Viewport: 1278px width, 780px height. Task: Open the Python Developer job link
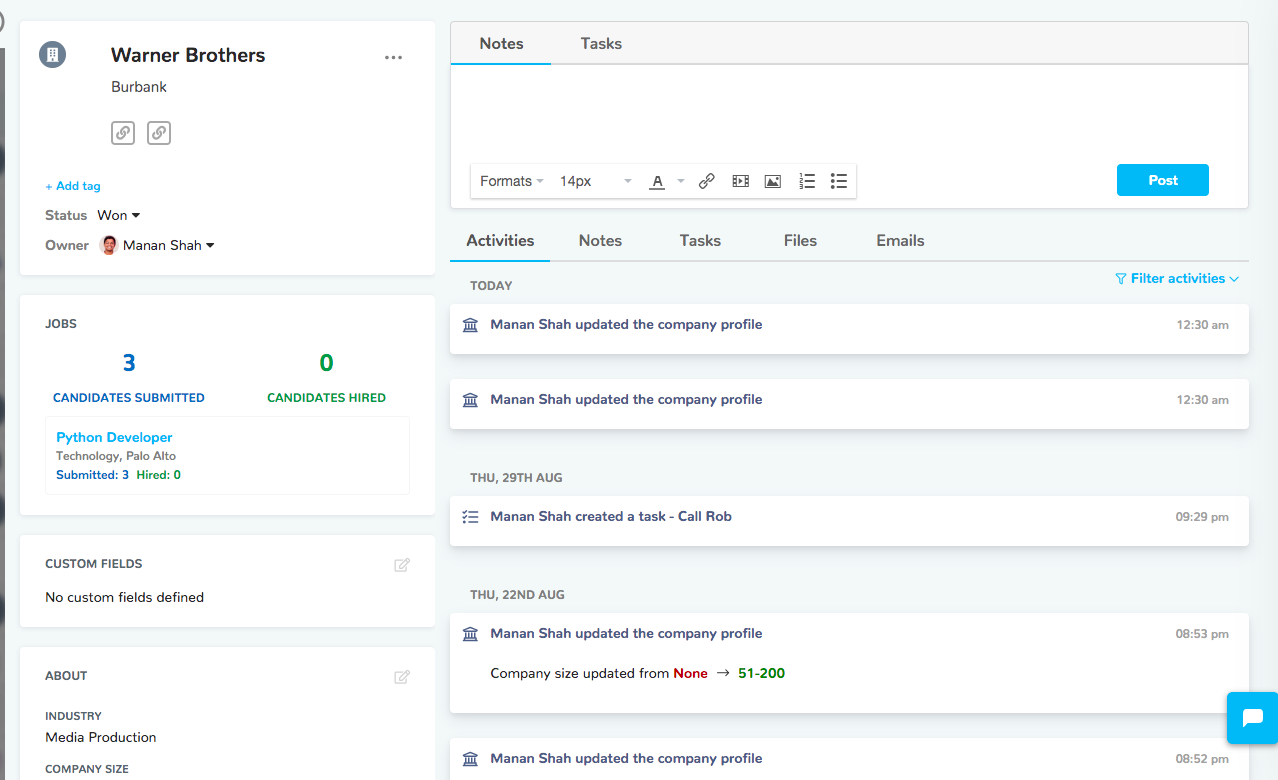point(114,437)
